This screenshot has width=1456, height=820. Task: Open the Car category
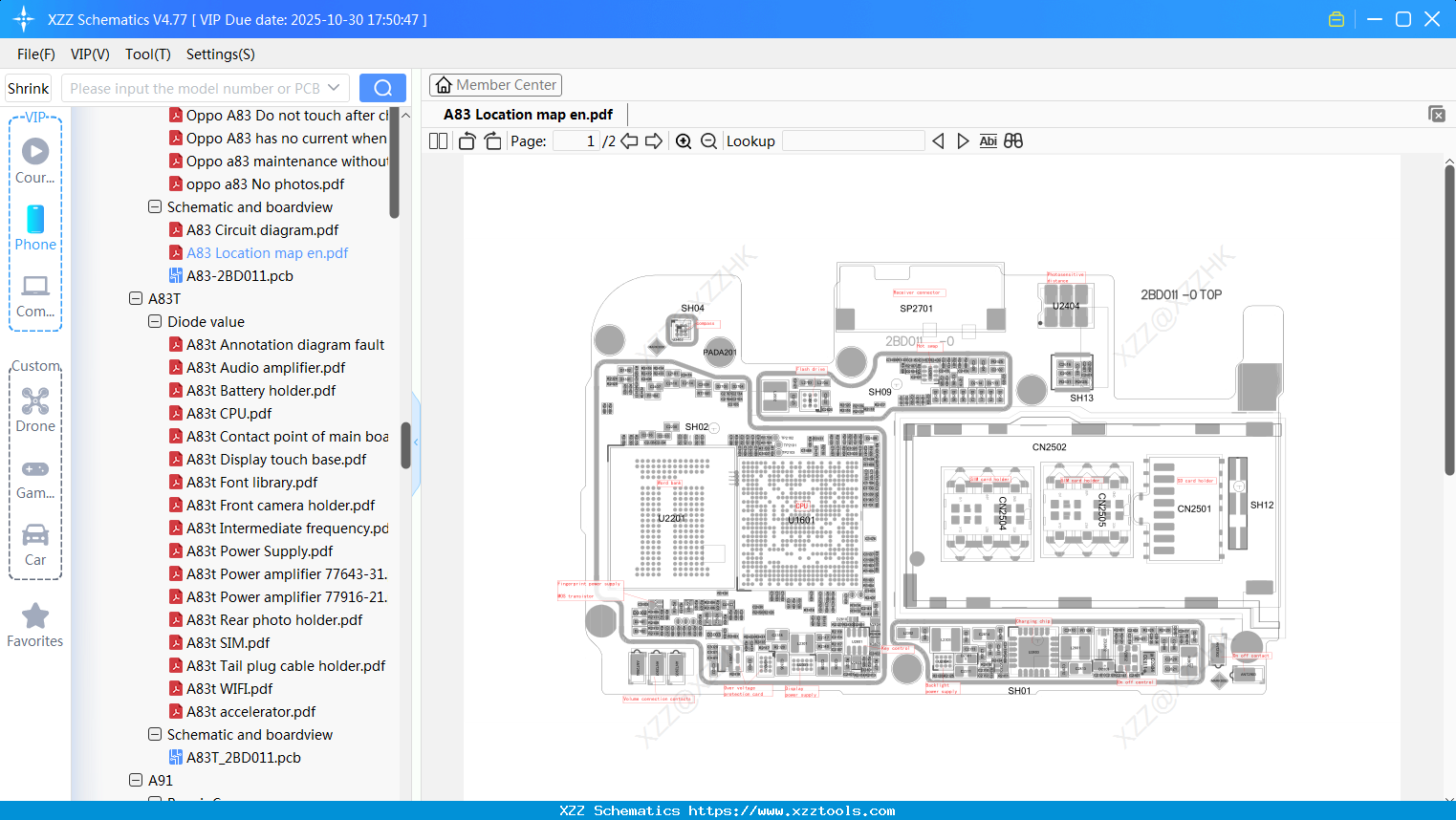(x=35, y=545)
